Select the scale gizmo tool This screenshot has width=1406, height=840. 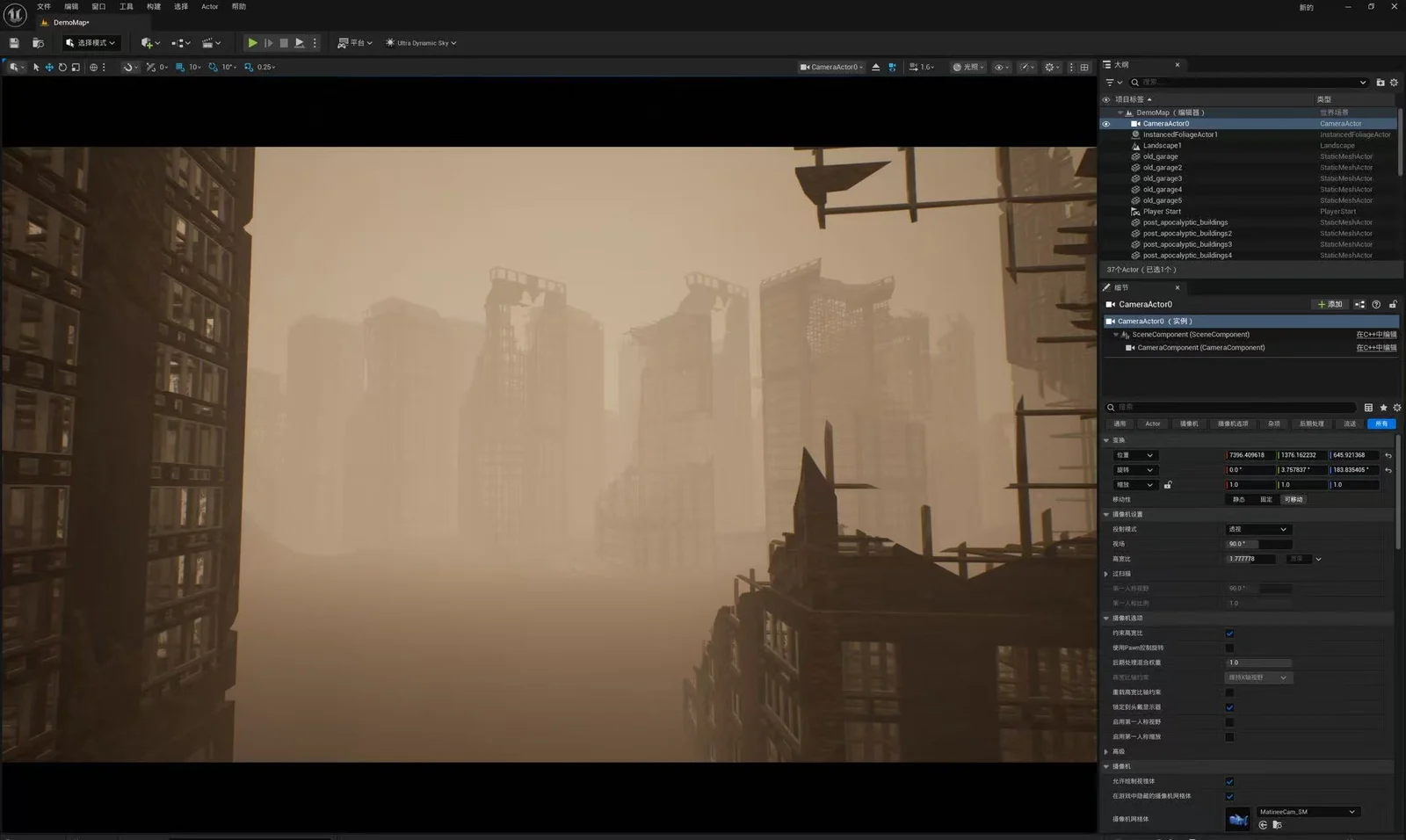point(76,67)
